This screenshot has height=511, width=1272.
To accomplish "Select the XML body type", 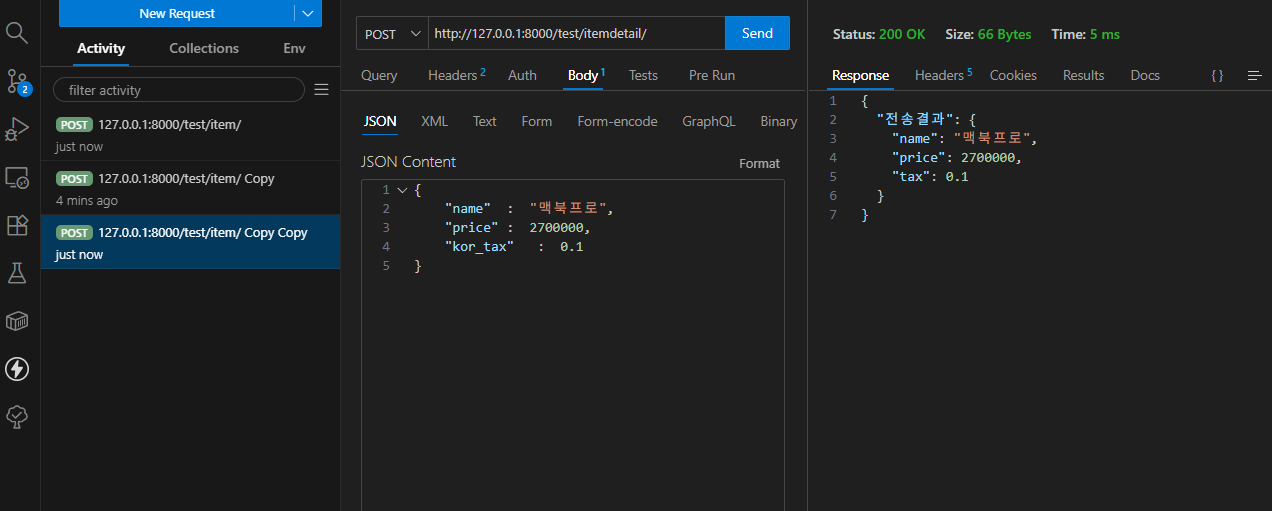I will (434, 121).
